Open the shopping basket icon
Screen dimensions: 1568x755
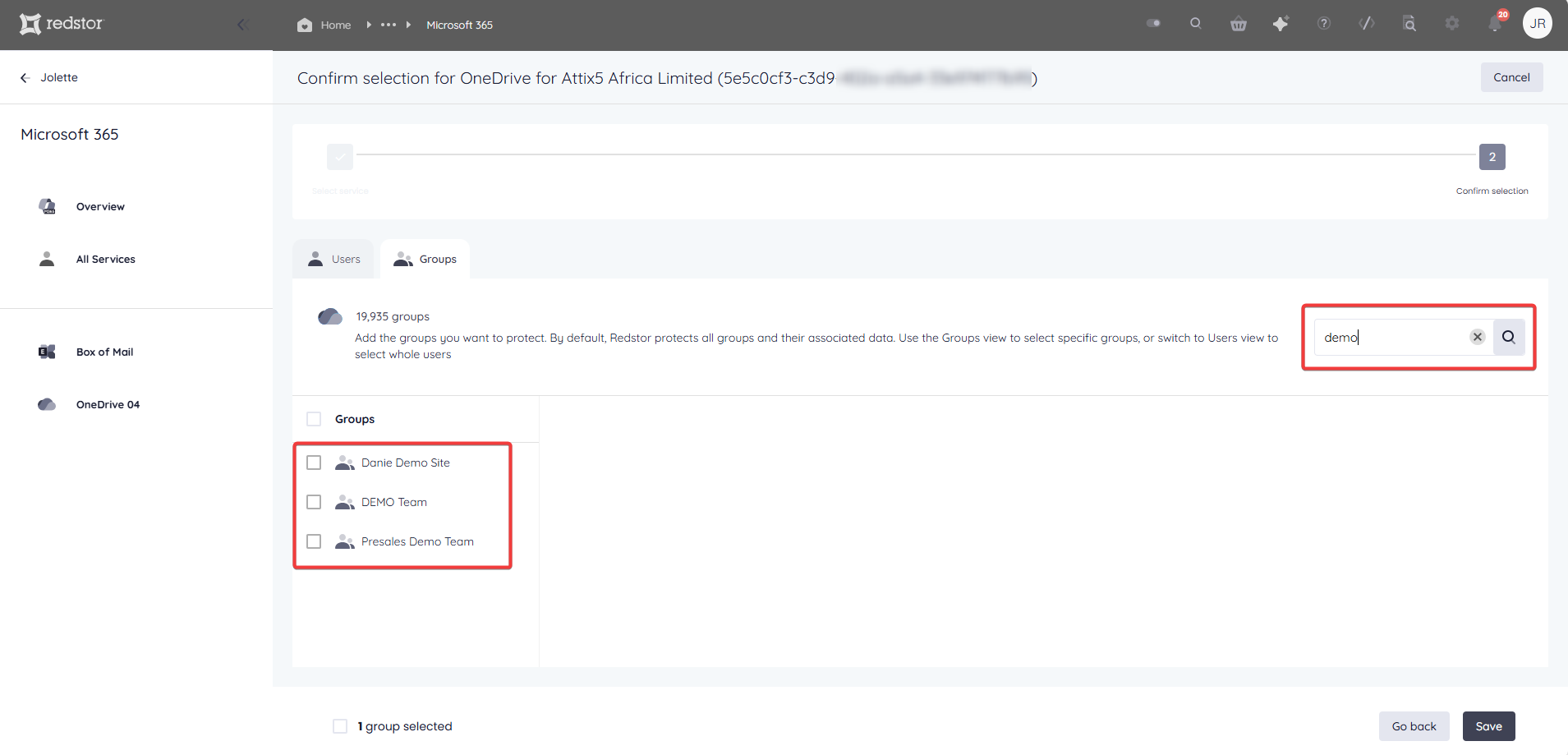point(1239,24)
